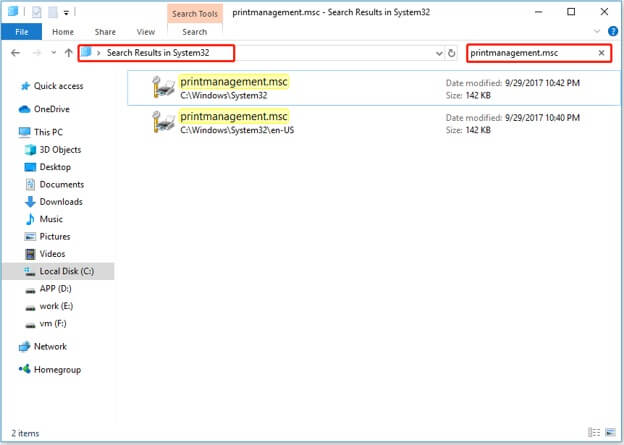Screen dimensions: 624x445
Task: Click the work (E:) drive icon
Action: click(x=30, y=308)
